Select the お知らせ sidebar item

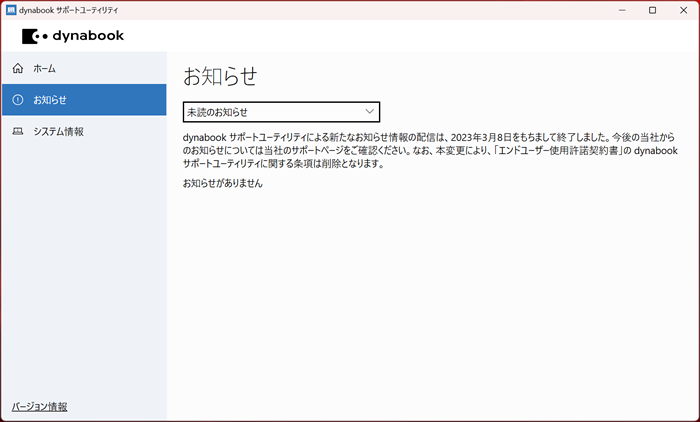pos(84,100)
